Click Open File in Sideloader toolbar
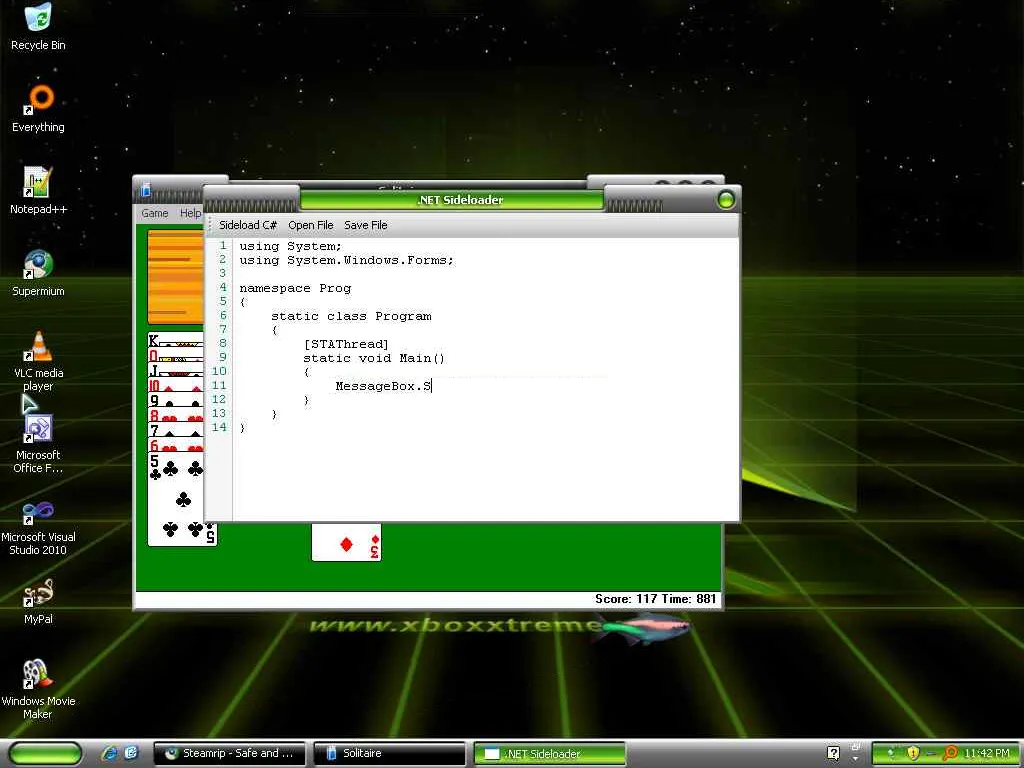 pos(310,225)
